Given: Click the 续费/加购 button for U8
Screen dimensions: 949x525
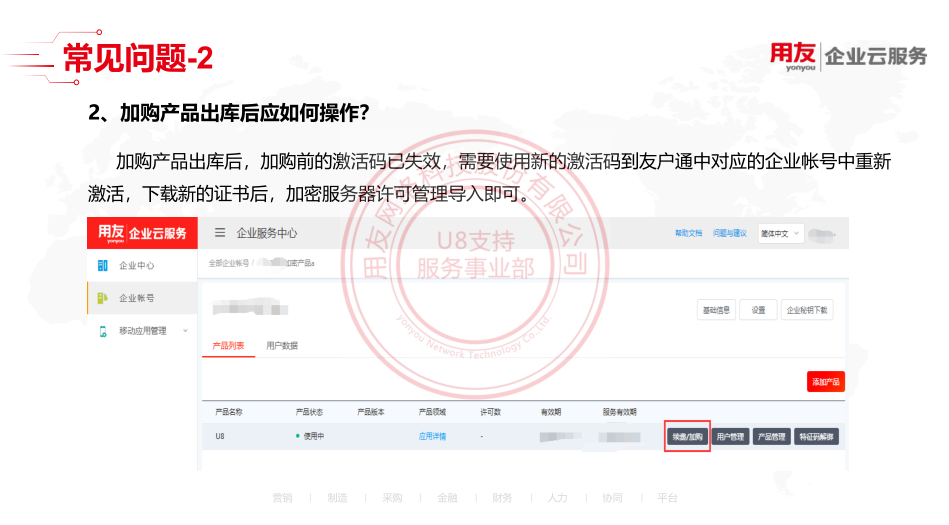Looking at the screenshot, I should [x=688, y=437].
